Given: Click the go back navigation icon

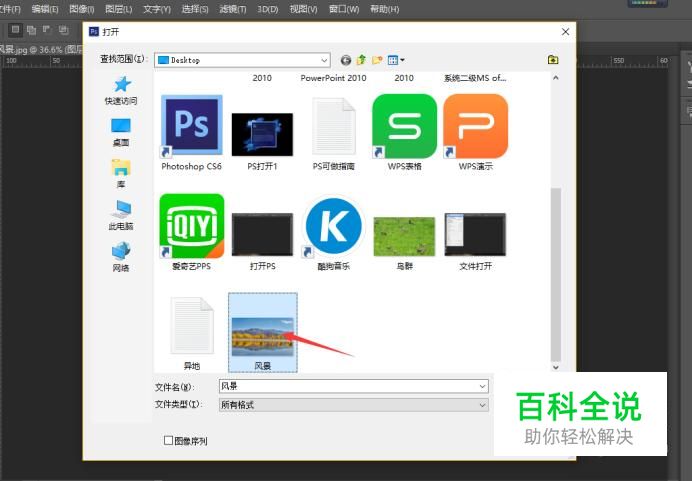Looking at the screenshot, I should 346,60.
